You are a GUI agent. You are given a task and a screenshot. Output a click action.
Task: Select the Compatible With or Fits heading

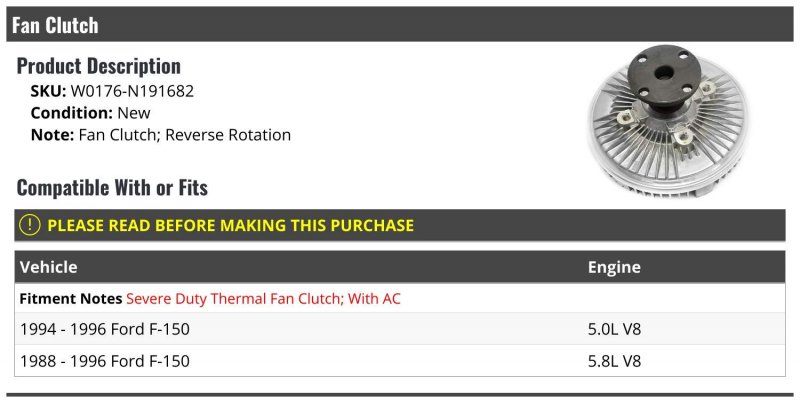pyautogui.click(x=112, y=188)
